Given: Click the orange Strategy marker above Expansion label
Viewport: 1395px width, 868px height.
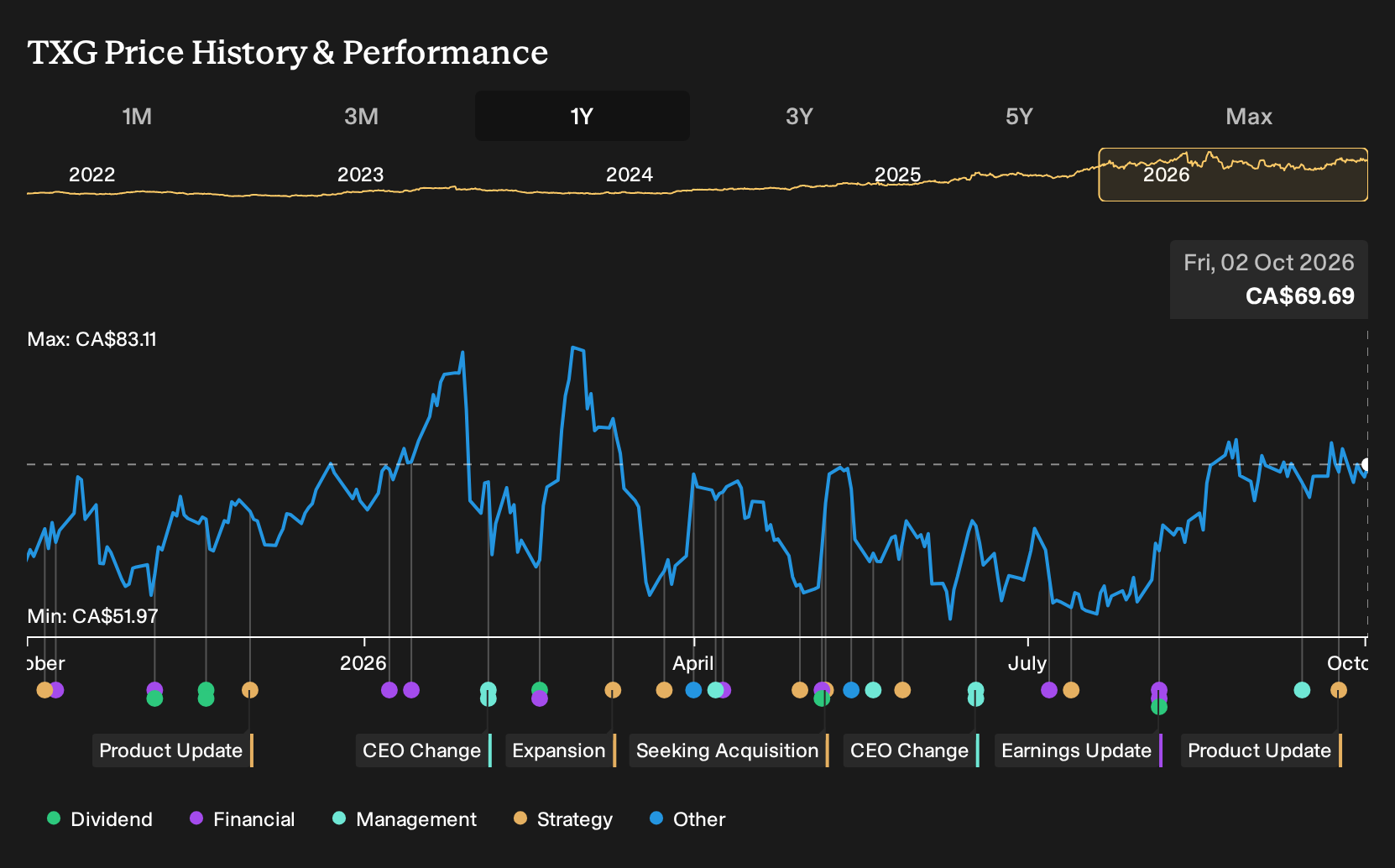Looking at the screenshot, I should 613,690.
